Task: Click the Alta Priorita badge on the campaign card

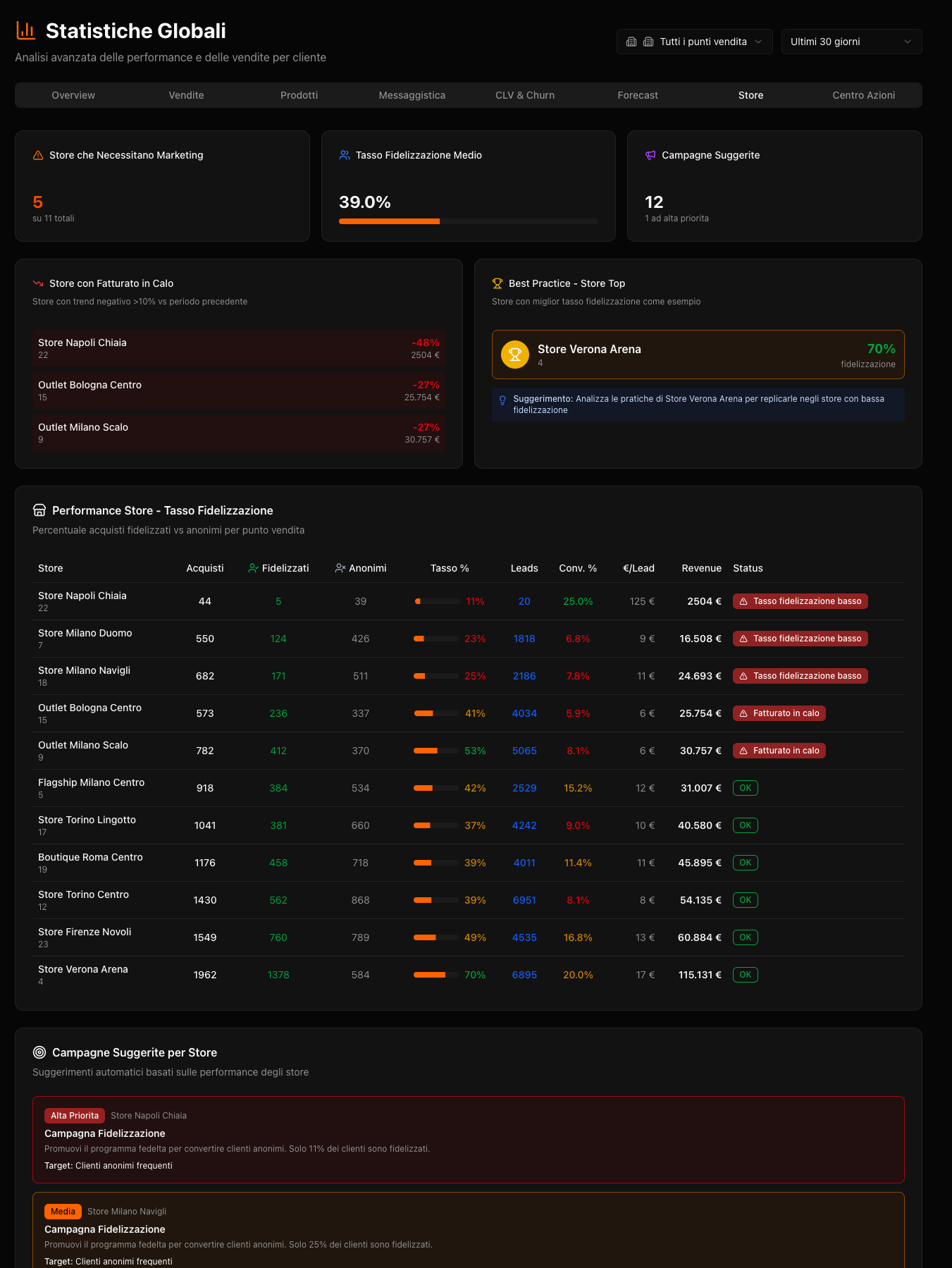Action: click(74, 1116)
